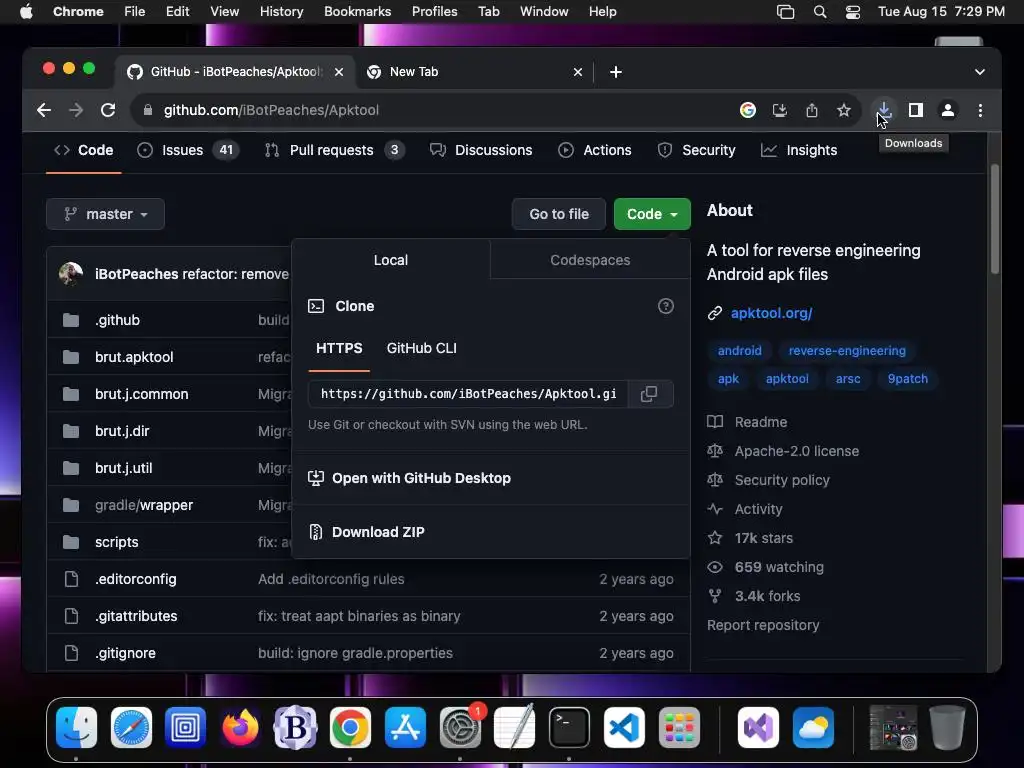The image size is (1024, 768).
Task: Switch to the Issues tab
Action: coord(187,150)
